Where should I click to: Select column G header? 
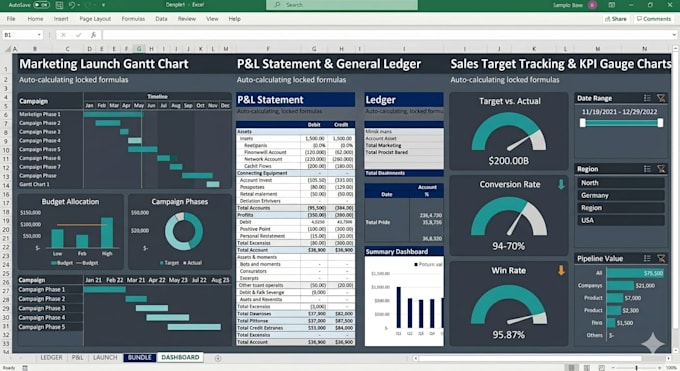139,49
